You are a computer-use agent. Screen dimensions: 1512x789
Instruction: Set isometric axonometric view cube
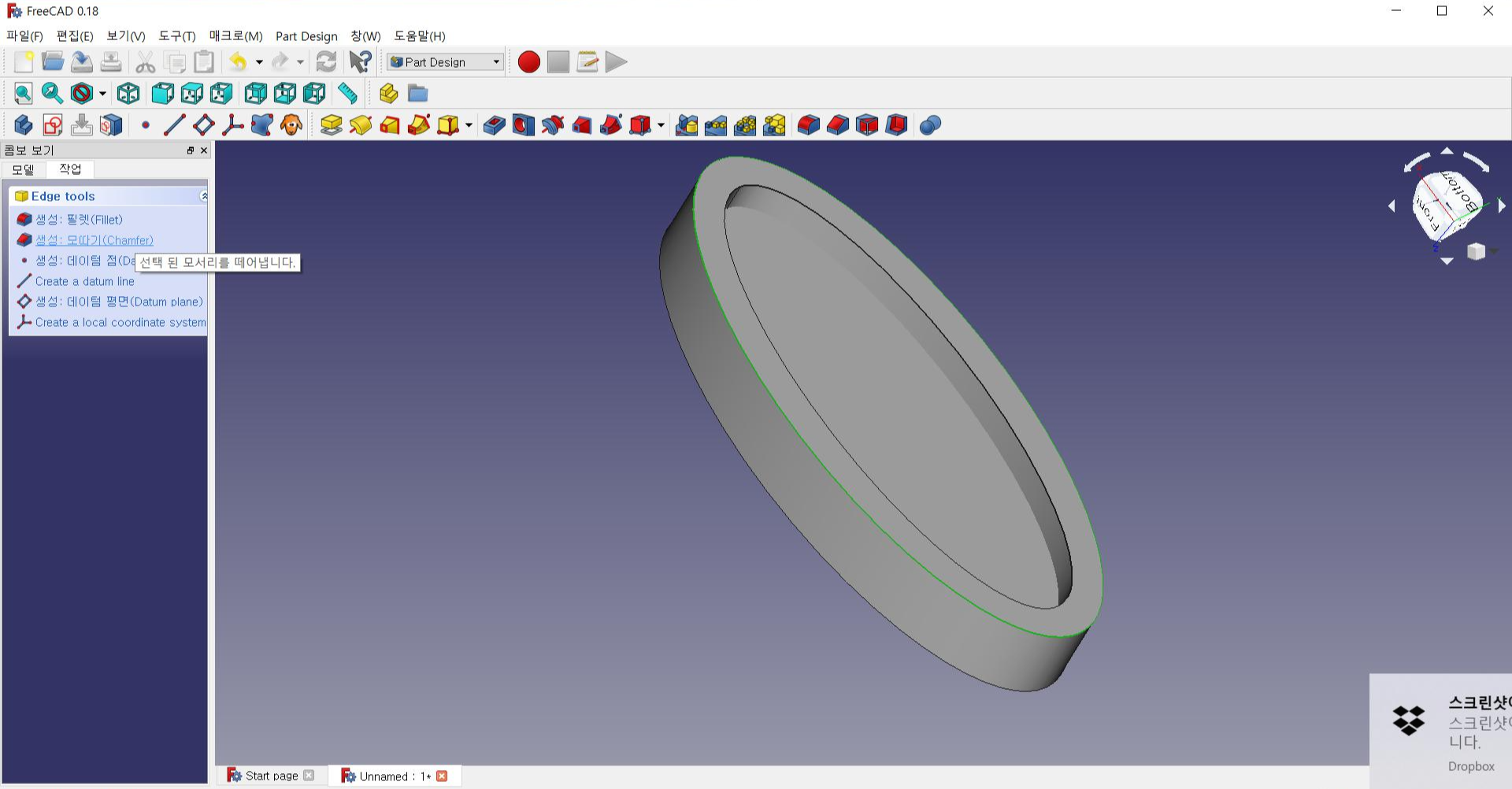(x=128, y=93)
